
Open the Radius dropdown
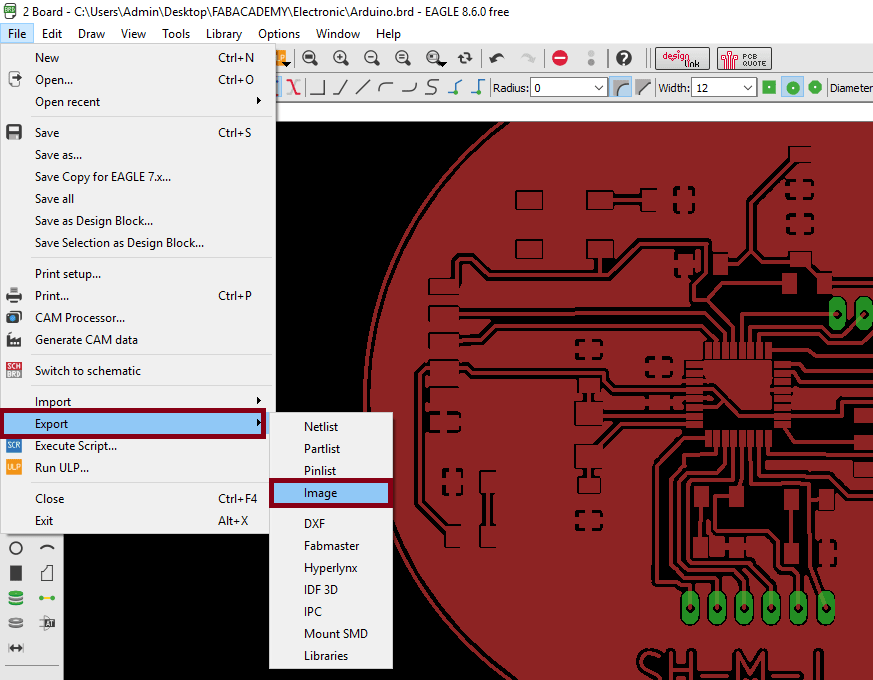599,88
